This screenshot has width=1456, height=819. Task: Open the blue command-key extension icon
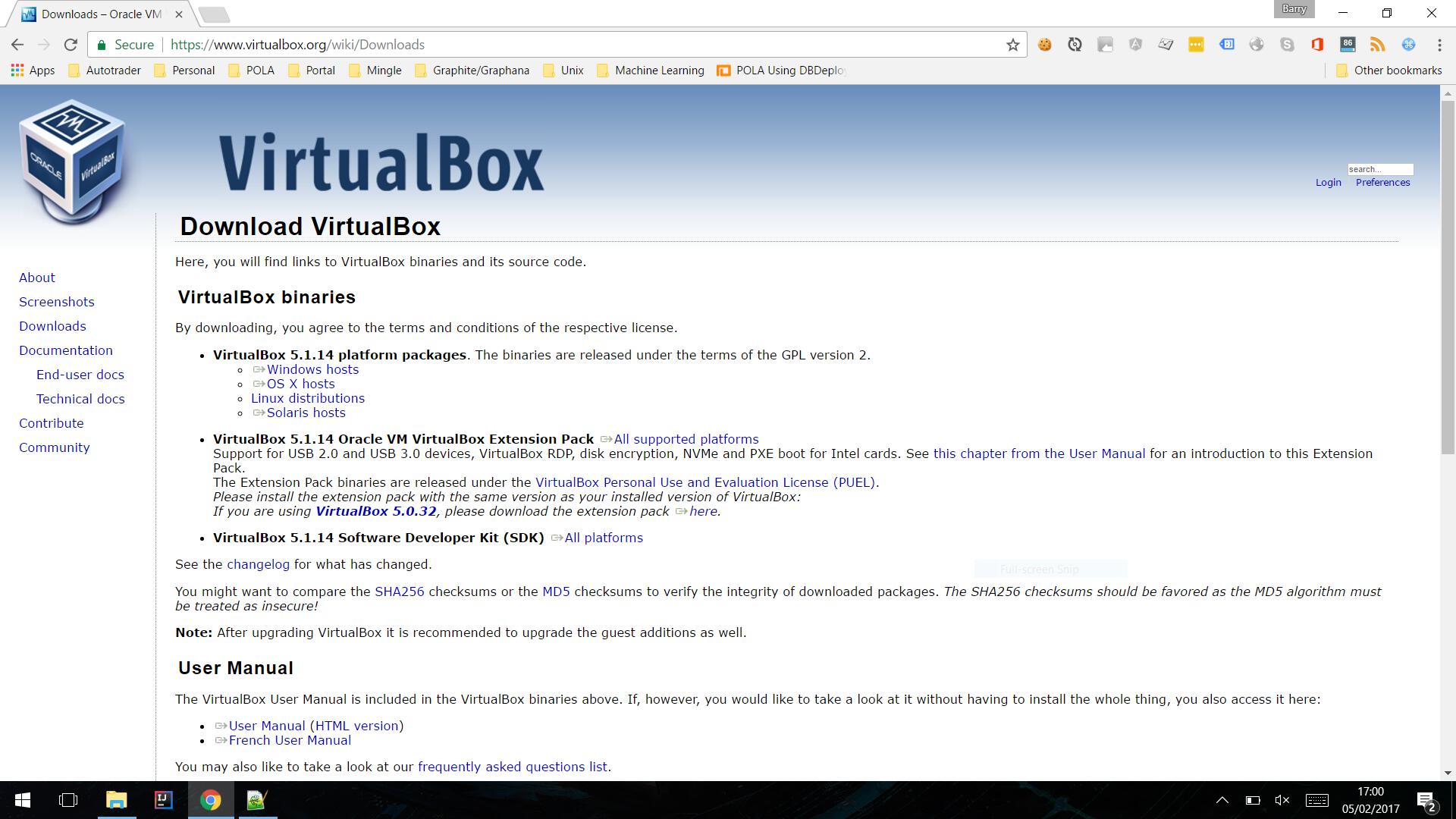1408,45
